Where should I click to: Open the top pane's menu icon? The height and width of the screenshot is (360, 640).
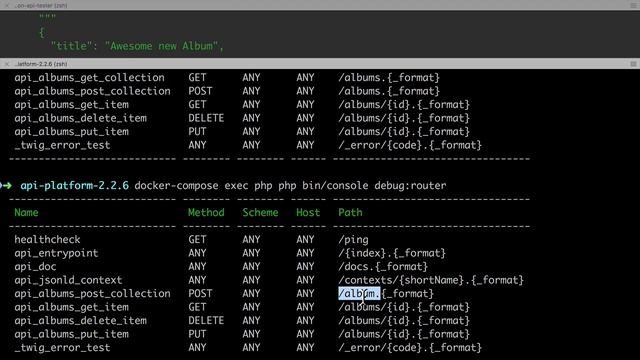click(x=633, y=5)
